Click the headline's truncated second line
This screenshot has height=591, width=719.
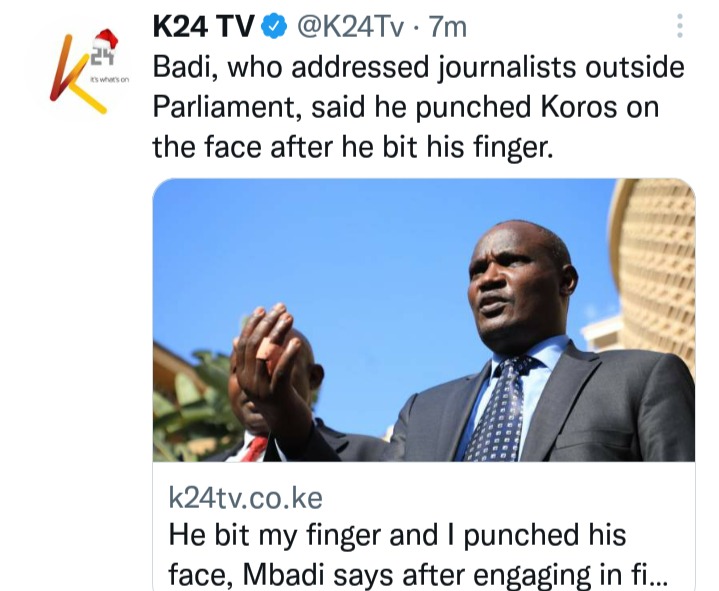coord(418,574)
